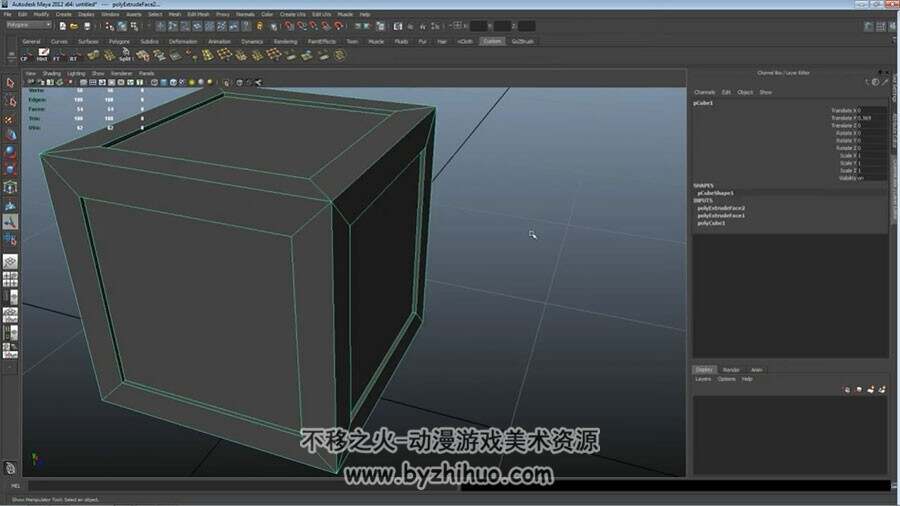Click the last circular shelf icon
Screen dimensions: 900x506
point(340,56)
